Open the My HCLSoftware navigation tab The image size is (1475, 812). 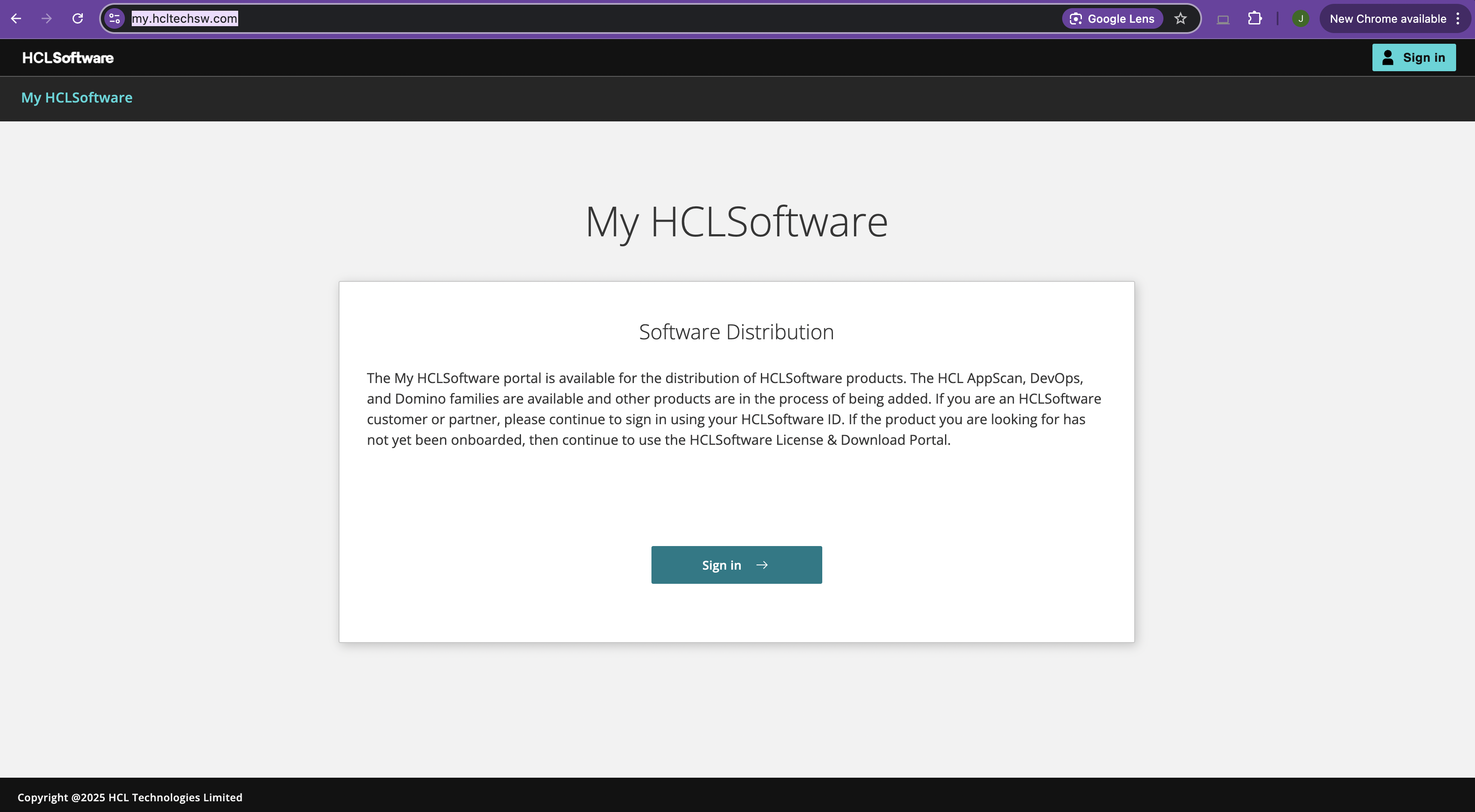coord(77,98)
